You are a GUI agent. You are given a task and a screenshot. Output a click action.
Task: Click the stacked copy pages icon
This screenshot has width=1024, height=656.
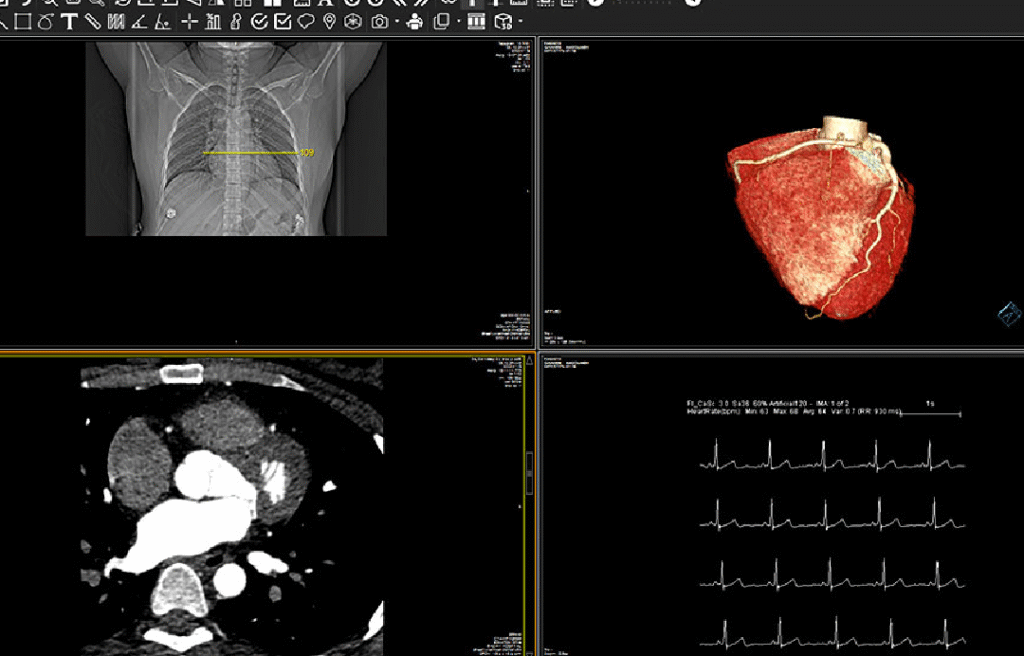pos(441,22)
